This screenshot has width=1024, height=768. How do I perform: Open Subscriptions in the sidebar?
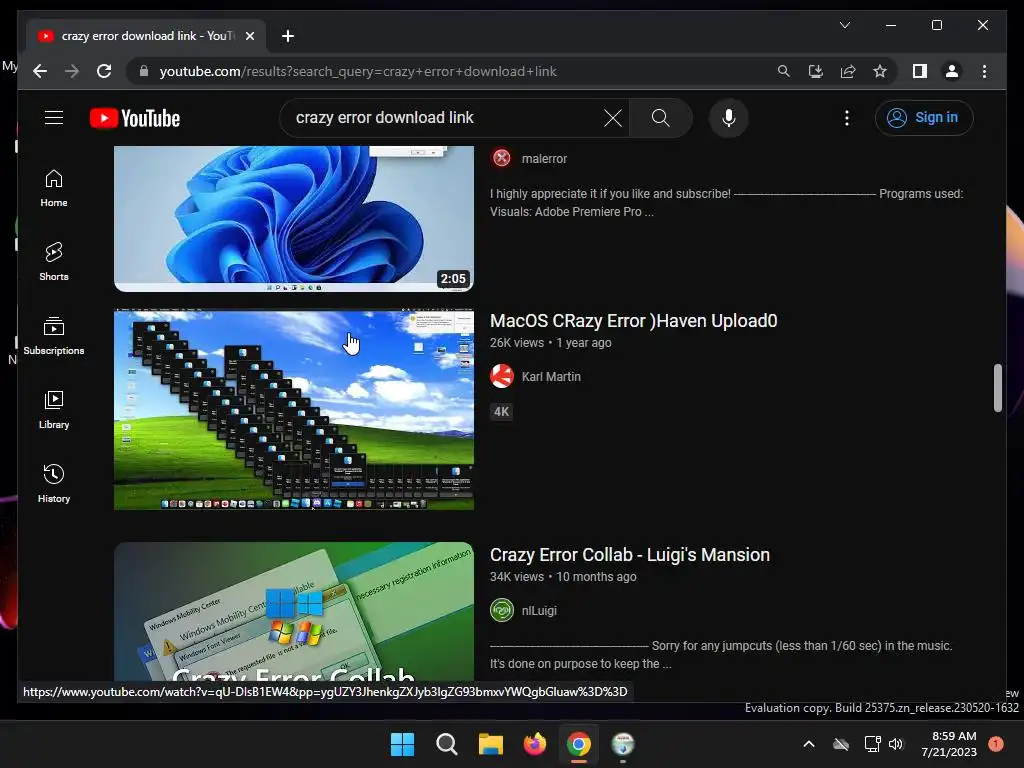(54, 336)
